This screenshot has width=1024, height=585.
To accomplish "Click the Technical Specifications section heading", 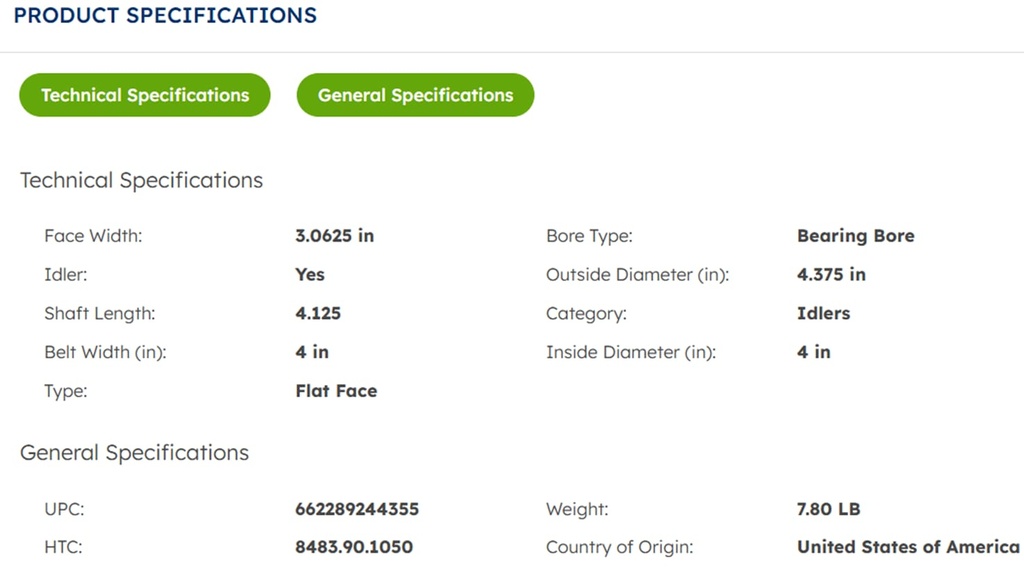I will point(141,181).
